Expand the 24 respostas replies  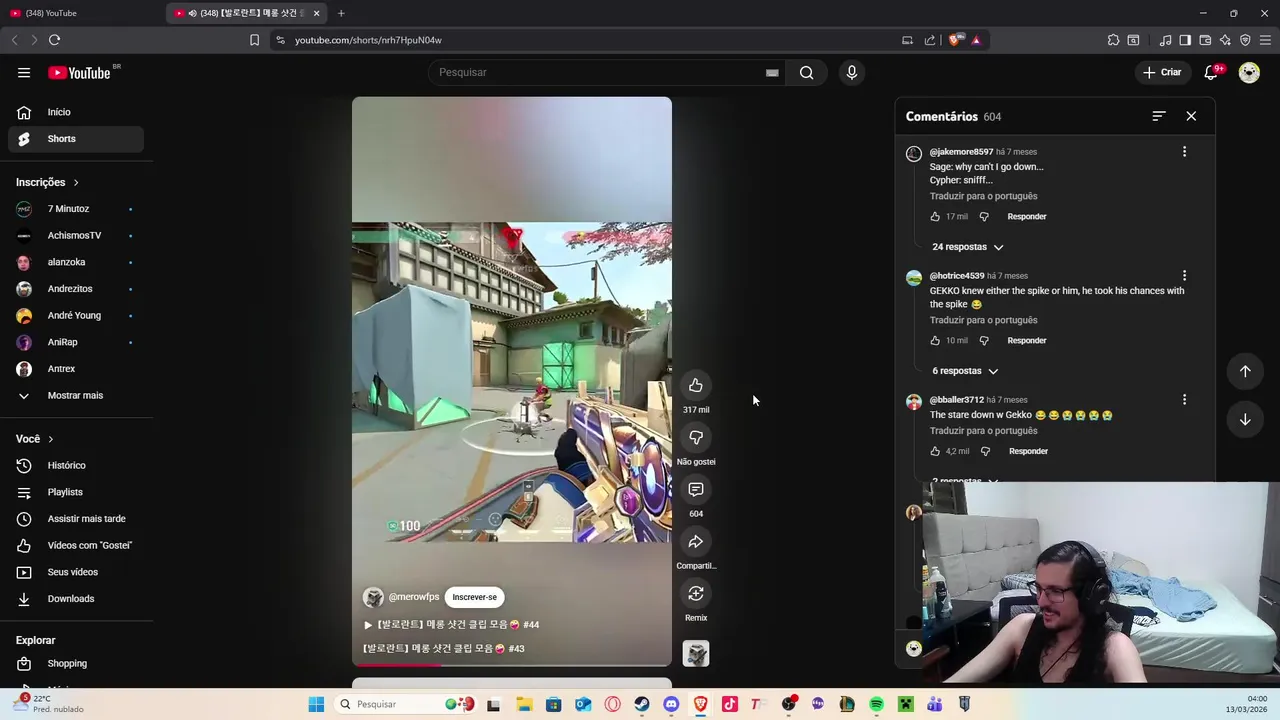pyautogui.click(x=967, y=247)
